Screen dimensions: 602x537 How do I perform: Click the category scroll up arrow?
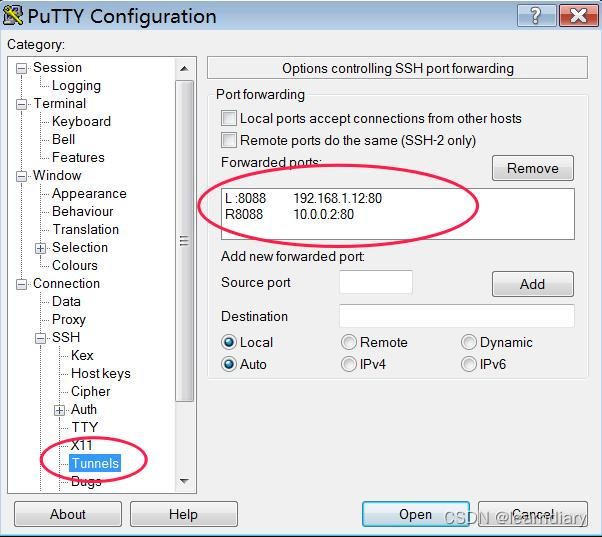point(184,69)
